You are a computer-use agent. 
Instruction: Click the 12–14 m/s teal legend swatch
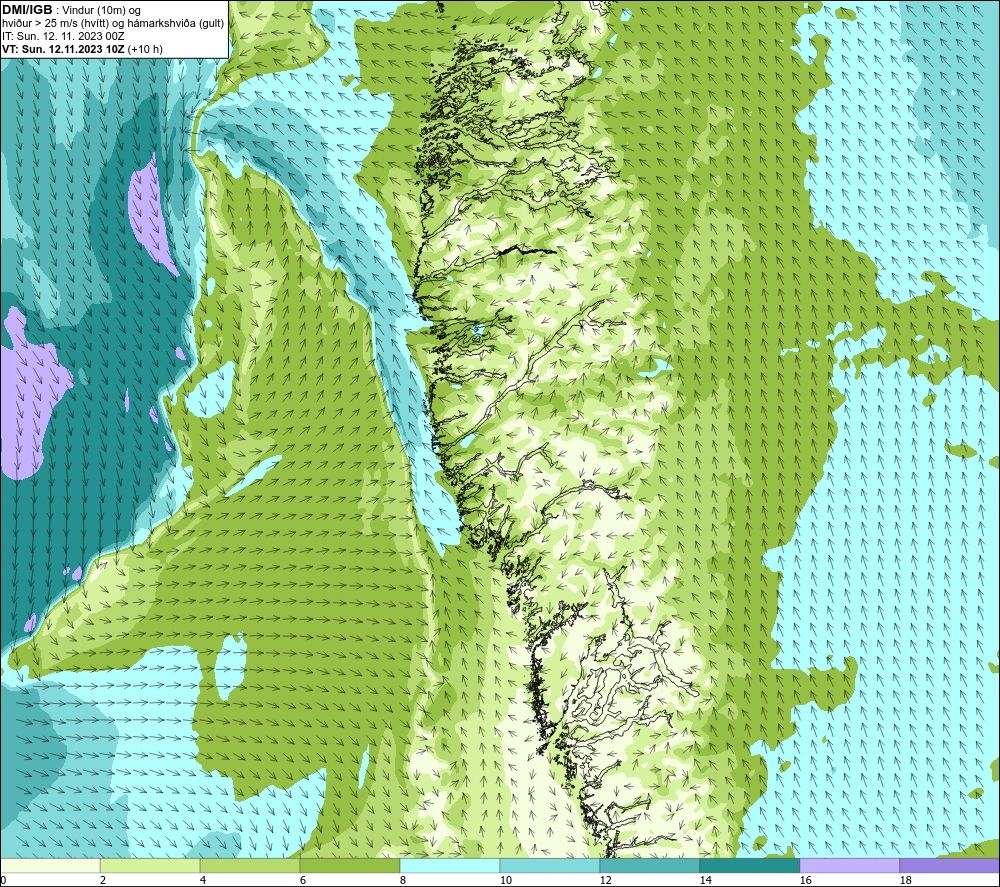[x=649, y=866]
